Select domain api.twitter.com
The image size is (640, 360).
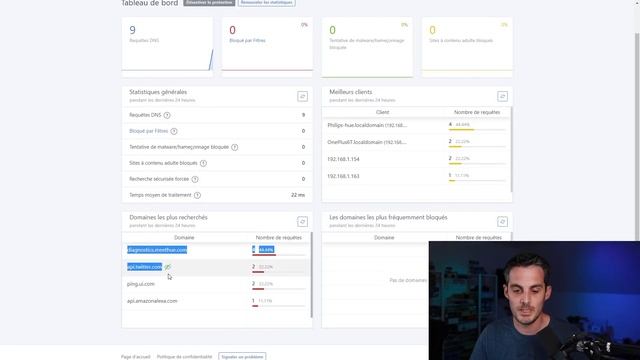coord(144,267)
